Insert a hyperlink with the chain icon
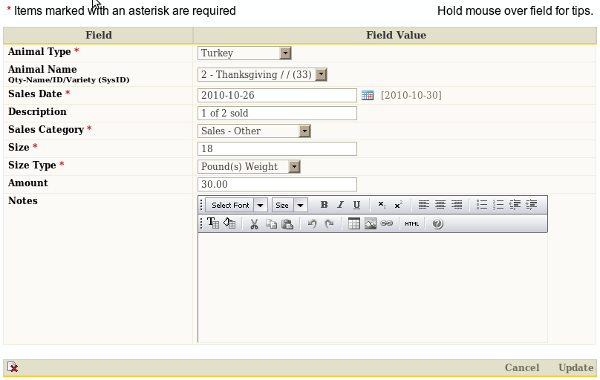 [387, 223]
